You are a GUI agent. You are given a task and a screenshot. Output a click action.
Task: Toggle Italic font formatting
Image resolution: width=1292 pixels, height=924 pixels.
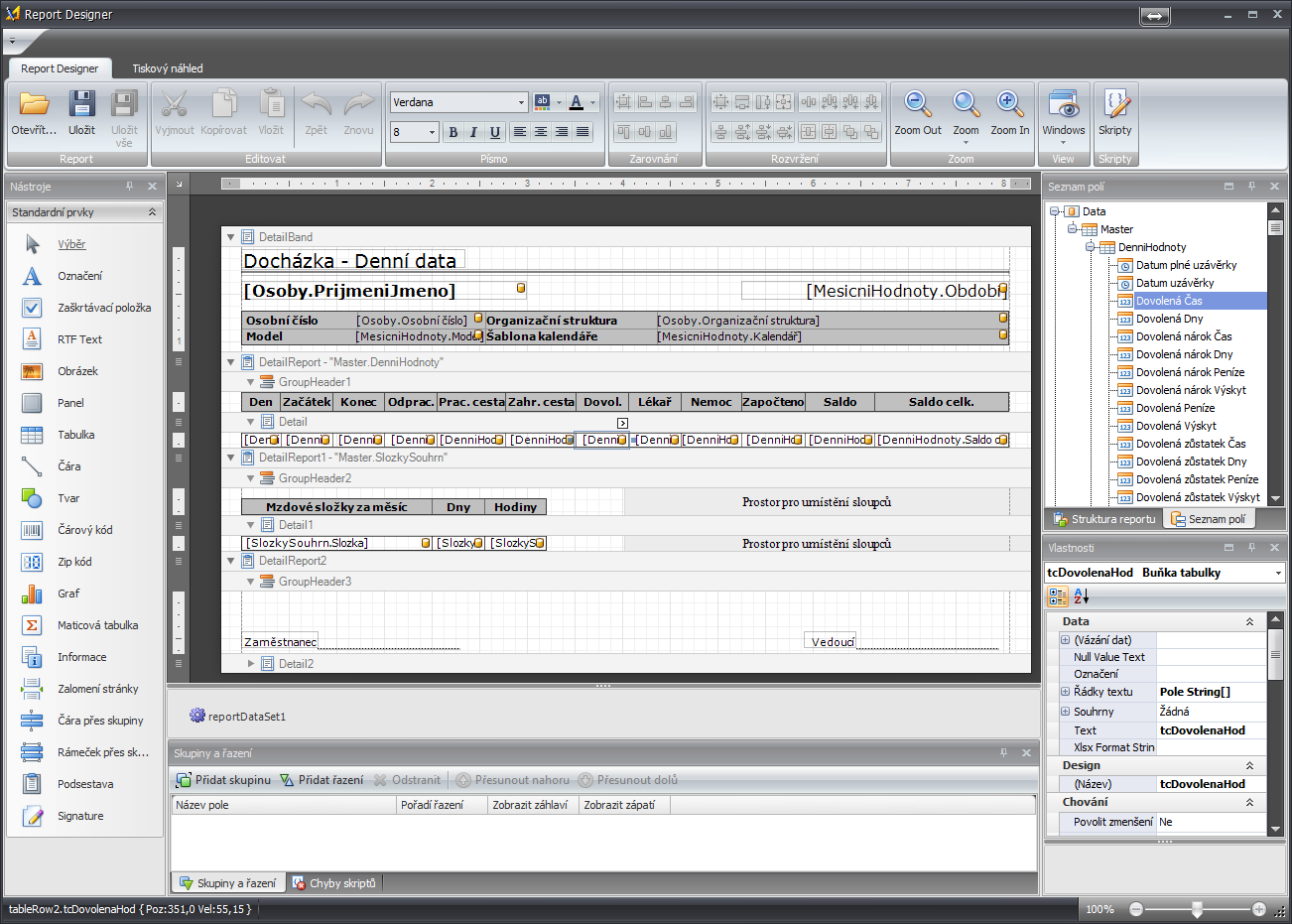click(x=473, y=132)
